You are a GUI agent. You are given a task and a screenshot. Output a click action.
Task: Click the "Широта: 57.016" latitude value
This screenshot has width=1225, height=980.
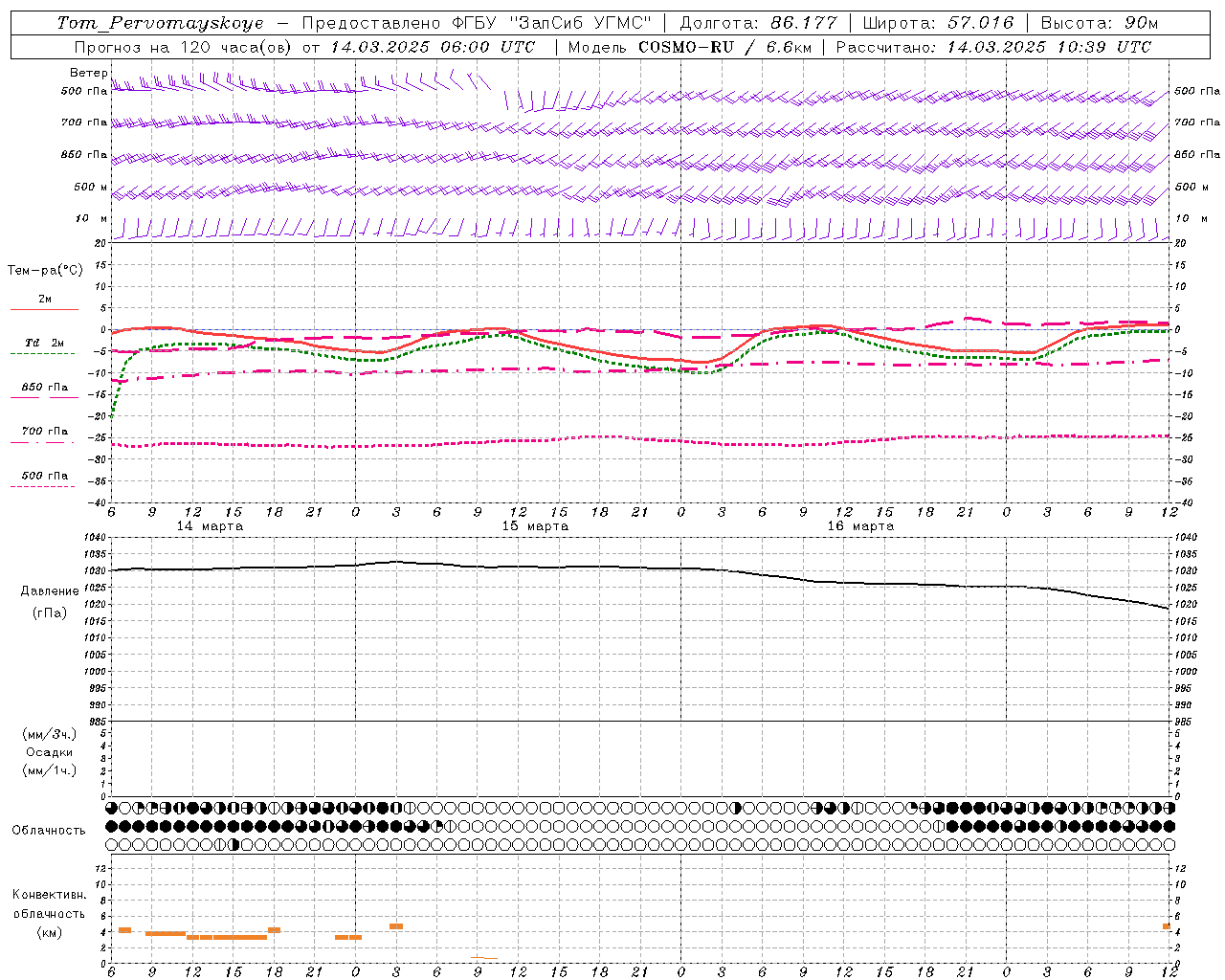click(937, 23)
